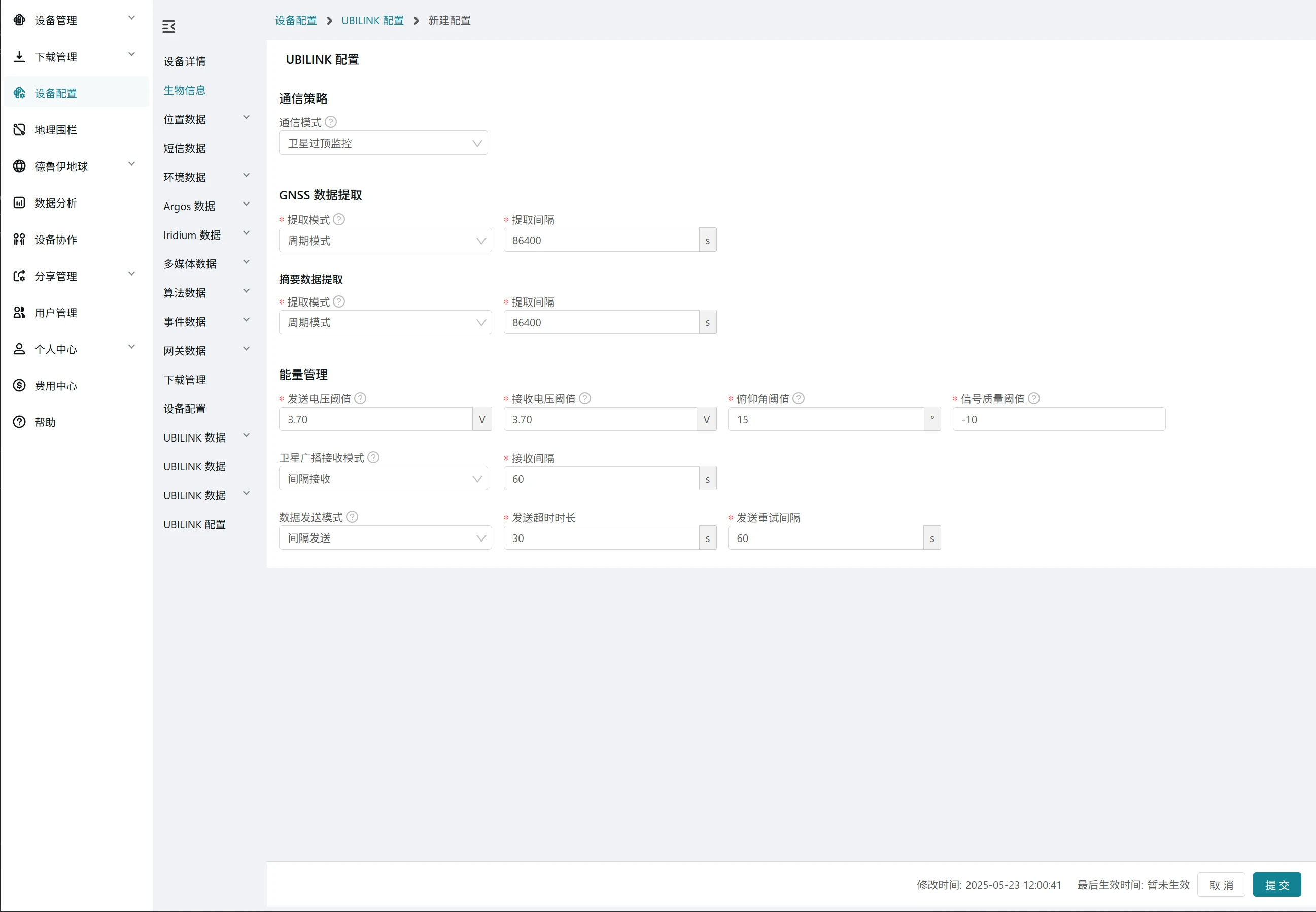
Task: Click the help icon beside 信号质量阈值
Action: pyautogui.click(x=1033, y=398)
